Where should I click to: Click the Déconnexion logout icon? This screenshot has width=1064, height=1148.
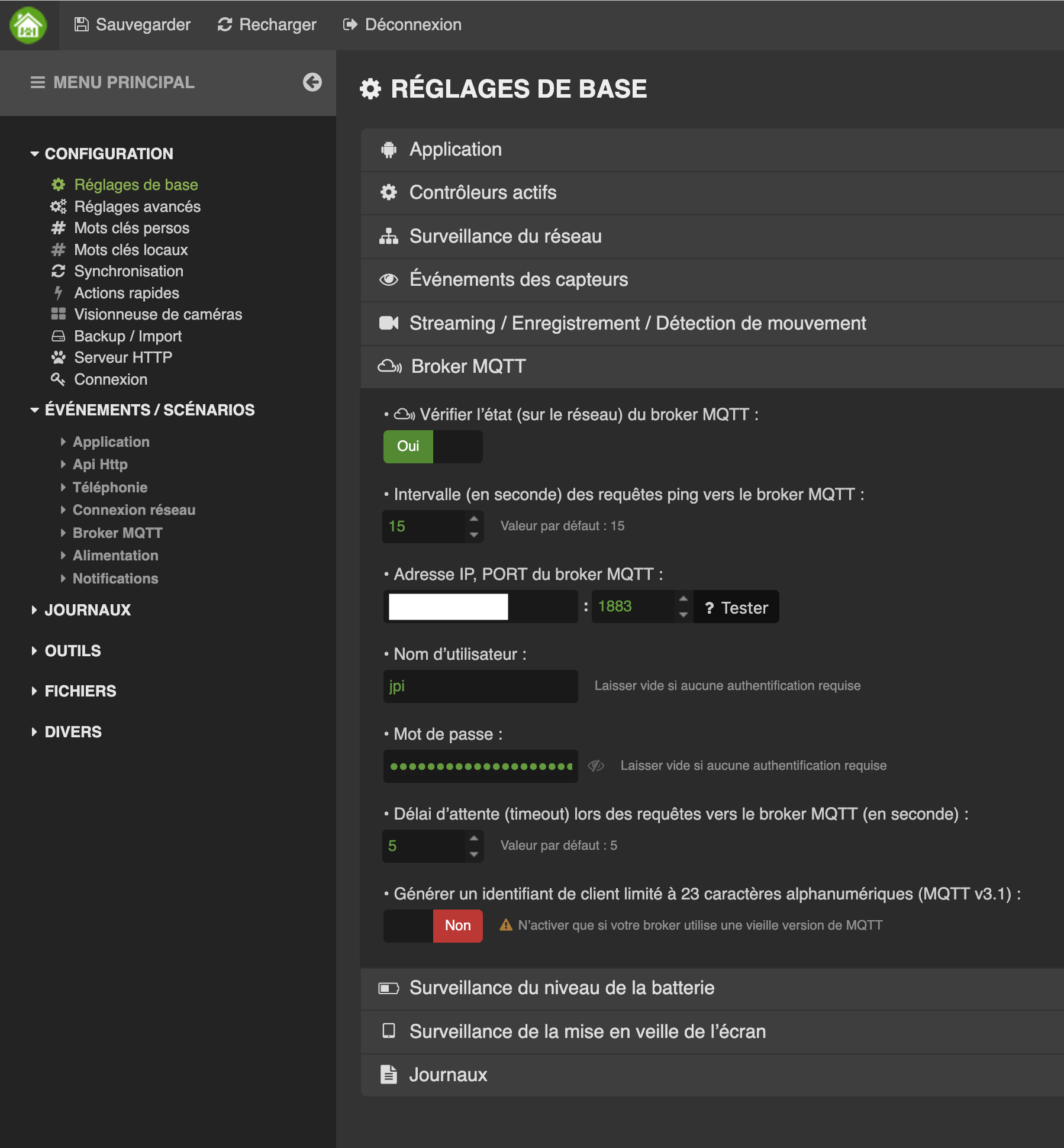[350, 25]
